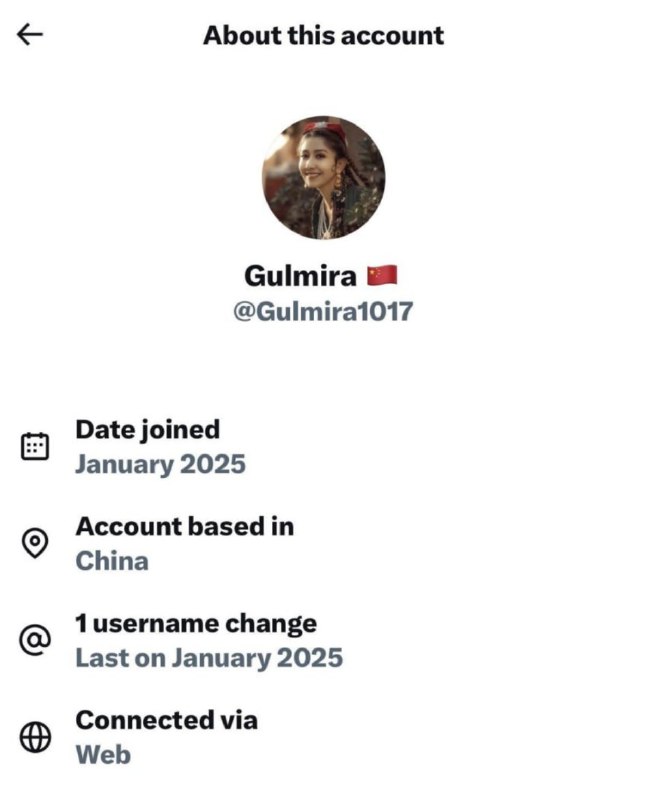
Task: Select the display name Gulmira
Action: [x=300, y=276]
